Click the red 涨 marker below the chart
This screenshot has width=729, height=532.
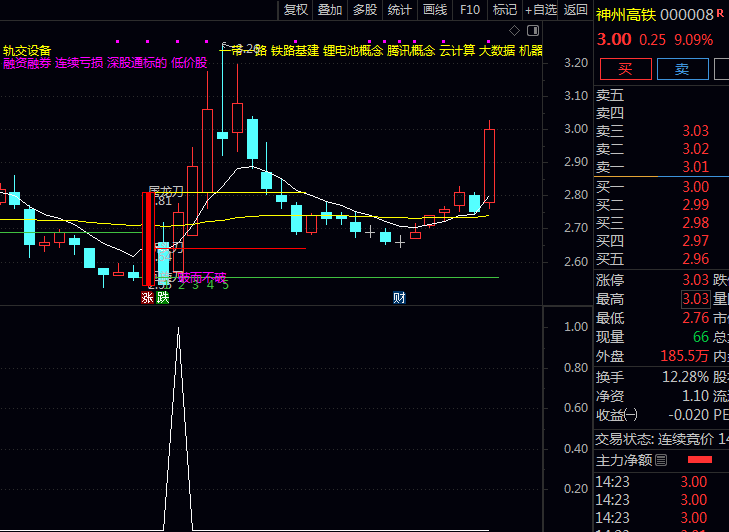pyautogui.click(x=147, y=297)
